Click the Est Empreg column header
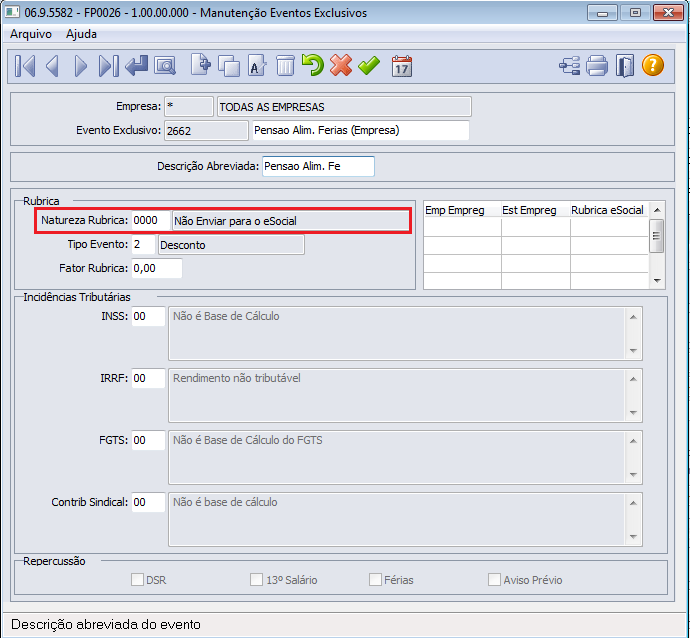This screenshot has width=690, height=638. (x=536, y=210)
